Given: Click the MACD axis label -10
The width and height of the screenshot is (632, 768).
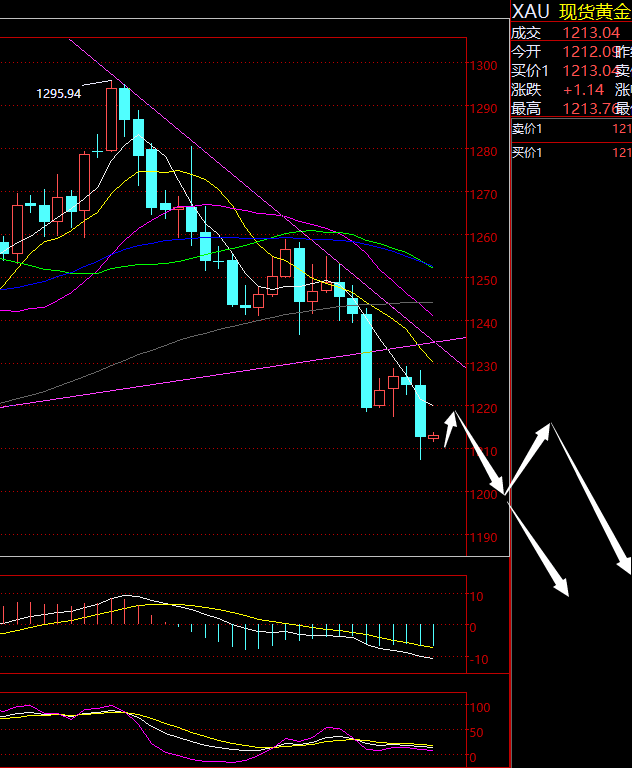Looking at the screenshot, I should (x=477, y=660).
